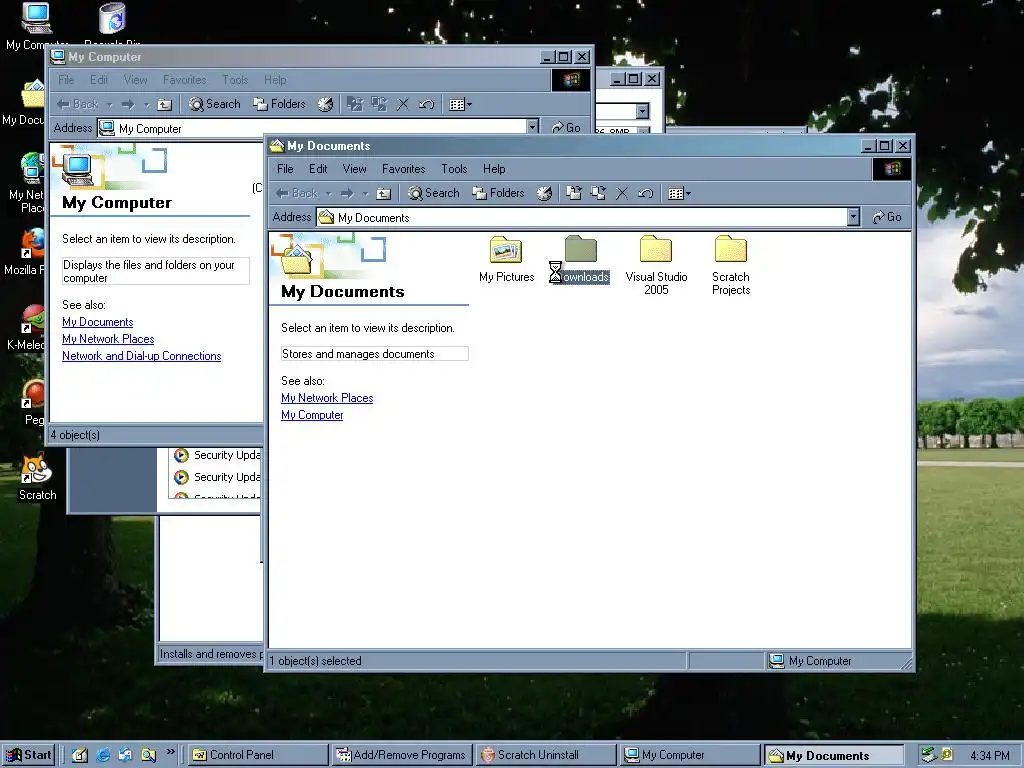Screen dimensions: 1024x768
Task: Click Go button in My Documents window
Action: coord(888,217)
